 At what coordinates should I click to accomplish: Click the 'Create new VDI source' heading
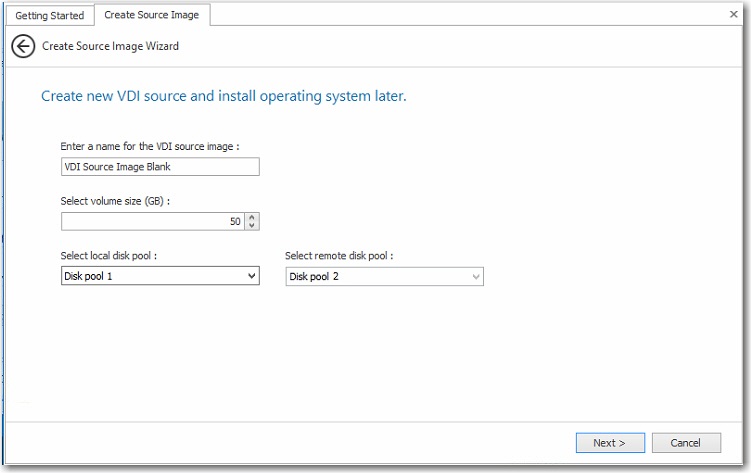[223, 97]
